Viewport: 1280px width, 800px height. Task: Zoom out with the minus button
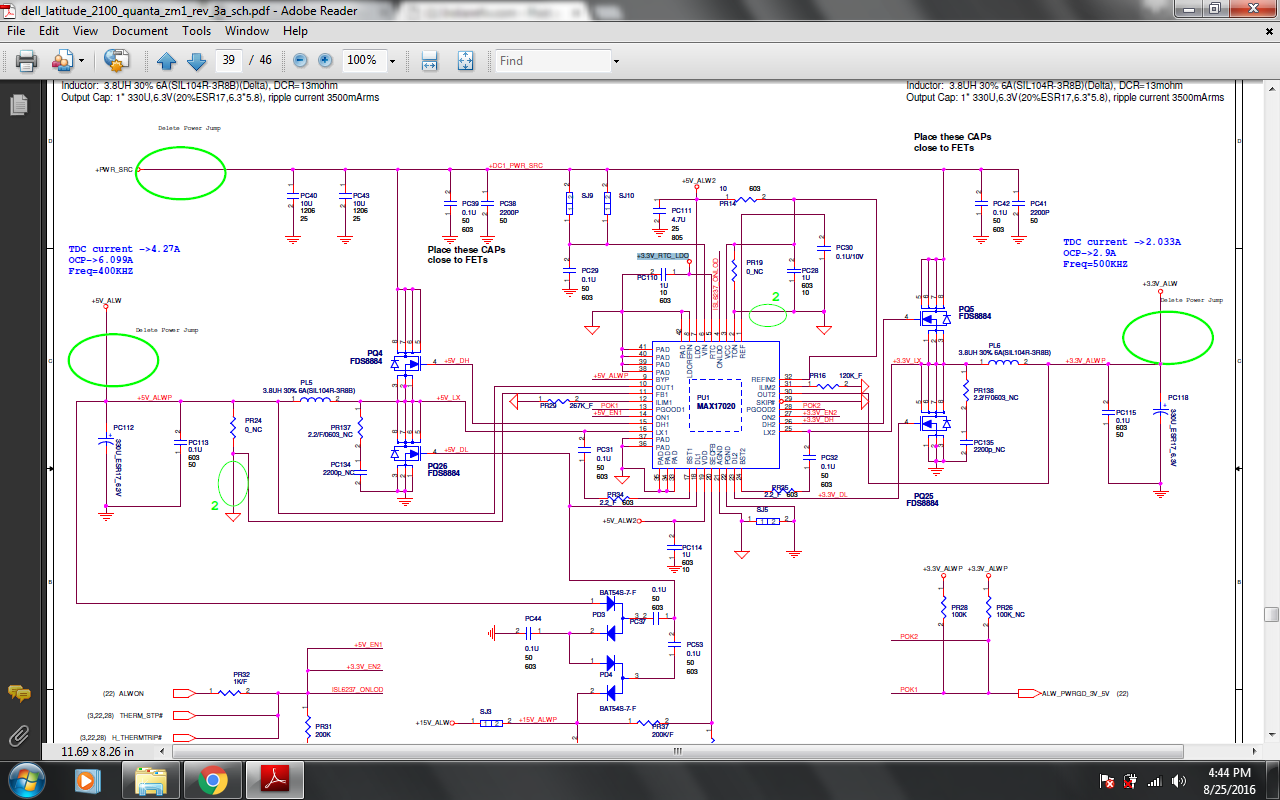click(300, 61)
